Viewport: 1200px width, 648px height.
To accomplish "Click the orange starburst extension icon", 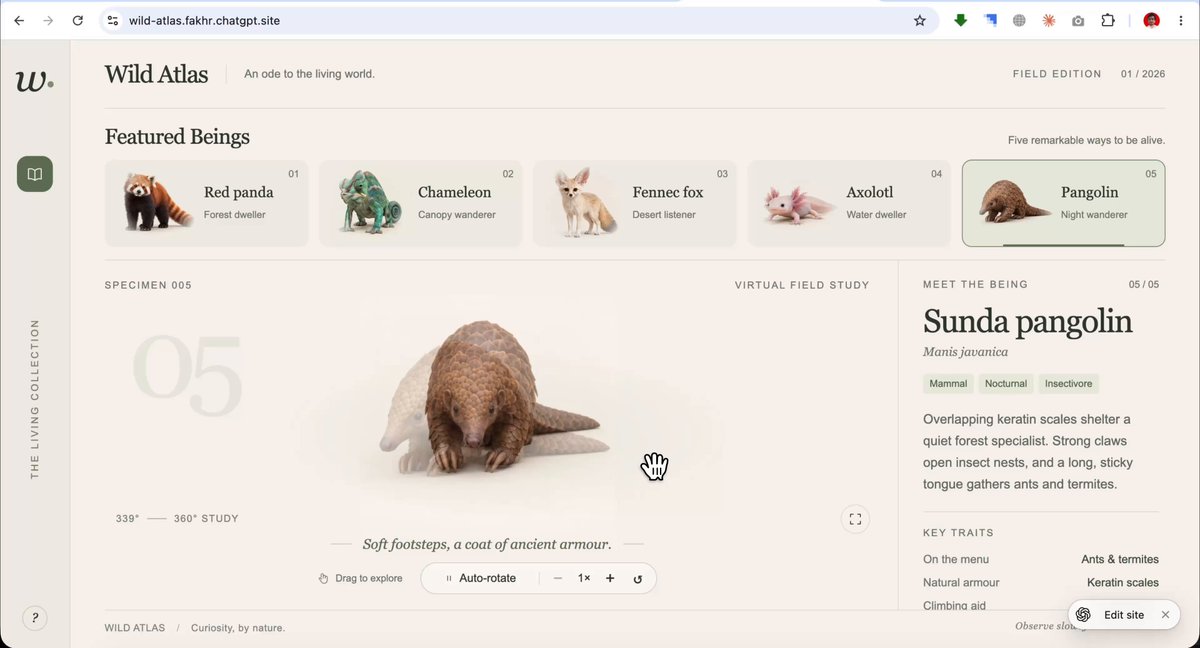I will tap(1048, 20).
